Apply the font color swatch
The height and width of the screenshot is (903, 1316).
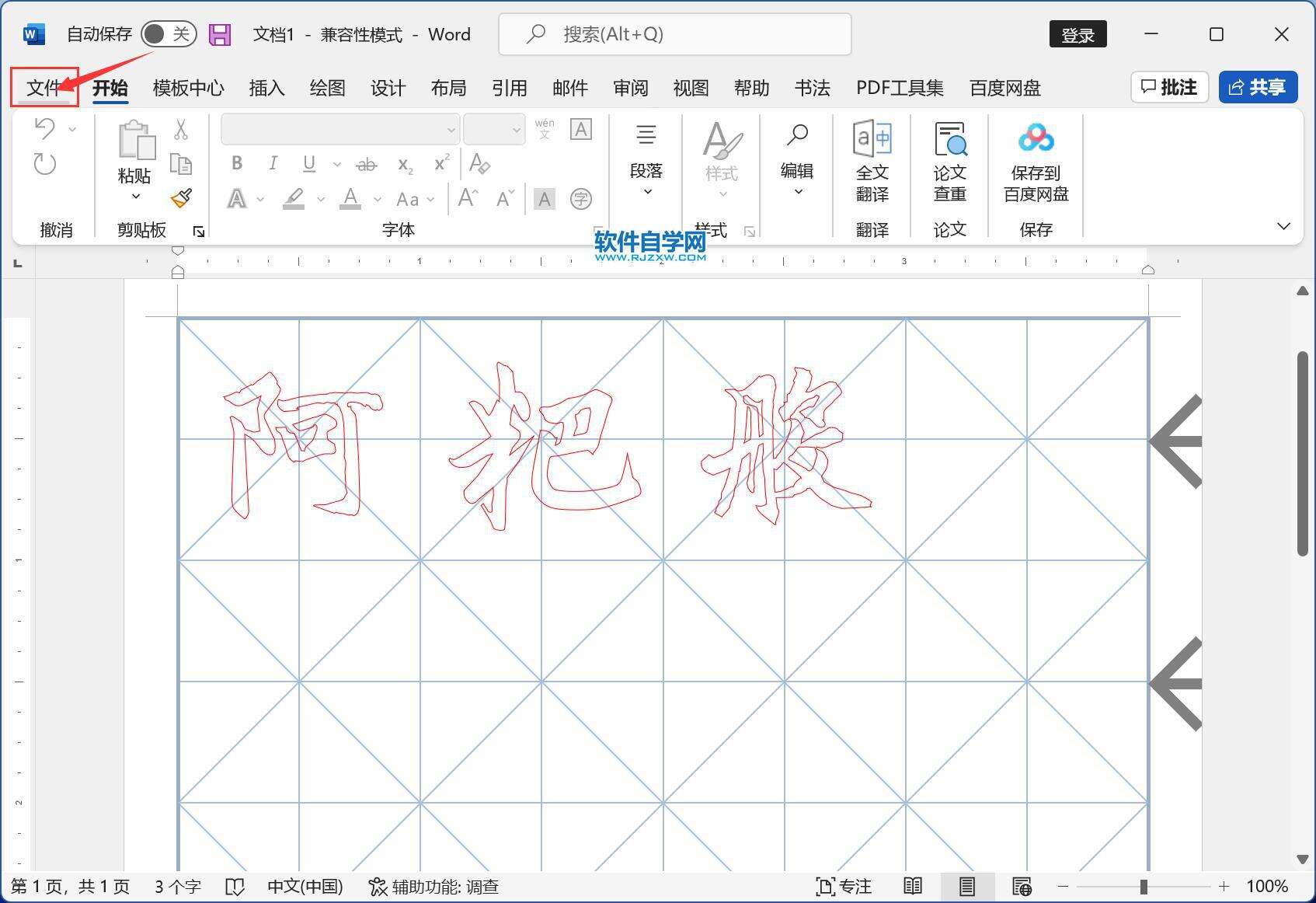(x=351, y=199)
